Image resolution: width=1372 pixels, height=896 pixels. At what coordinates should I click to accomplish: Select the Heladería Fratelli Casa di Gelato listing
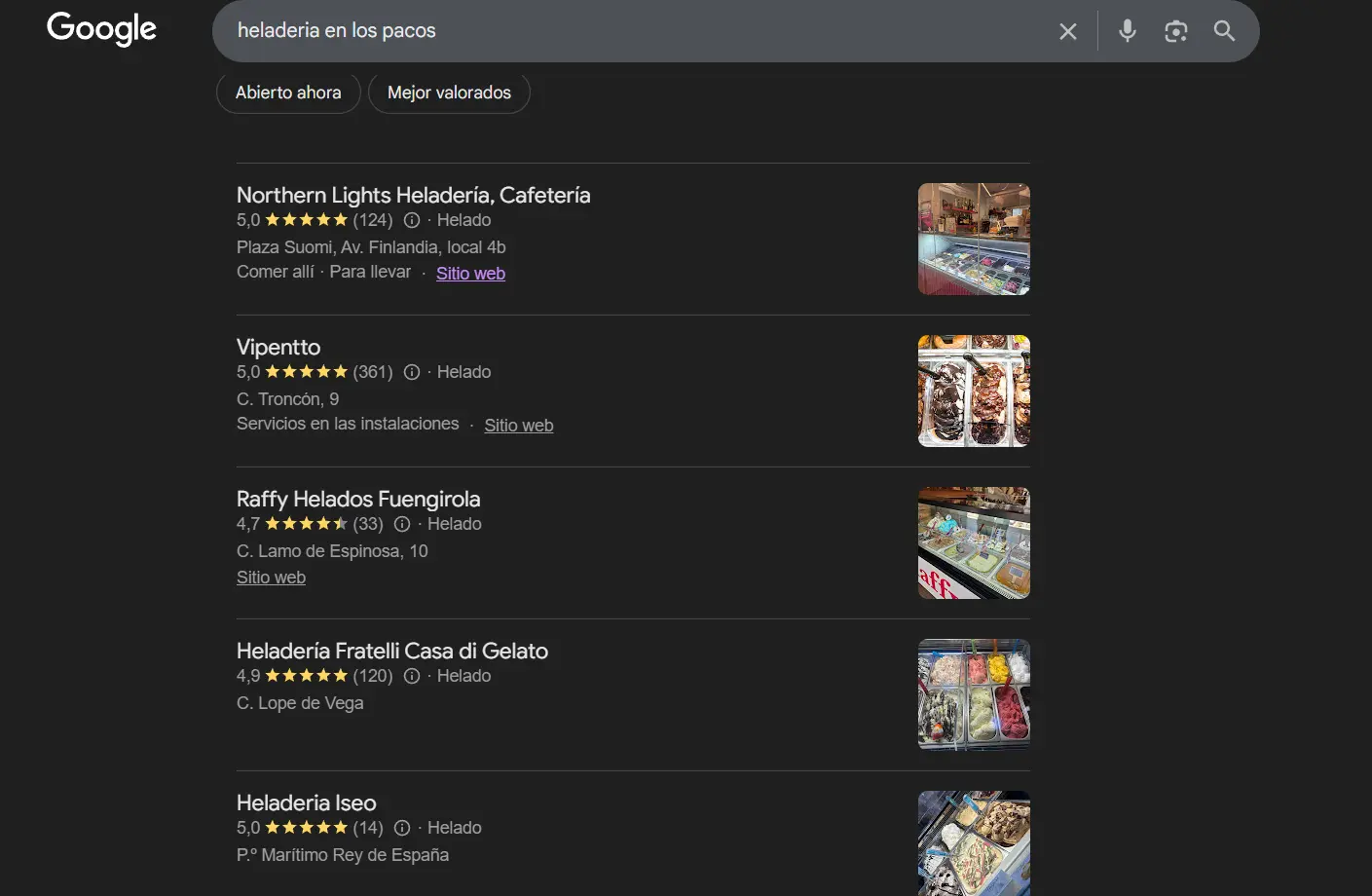(x=391, y=651)
